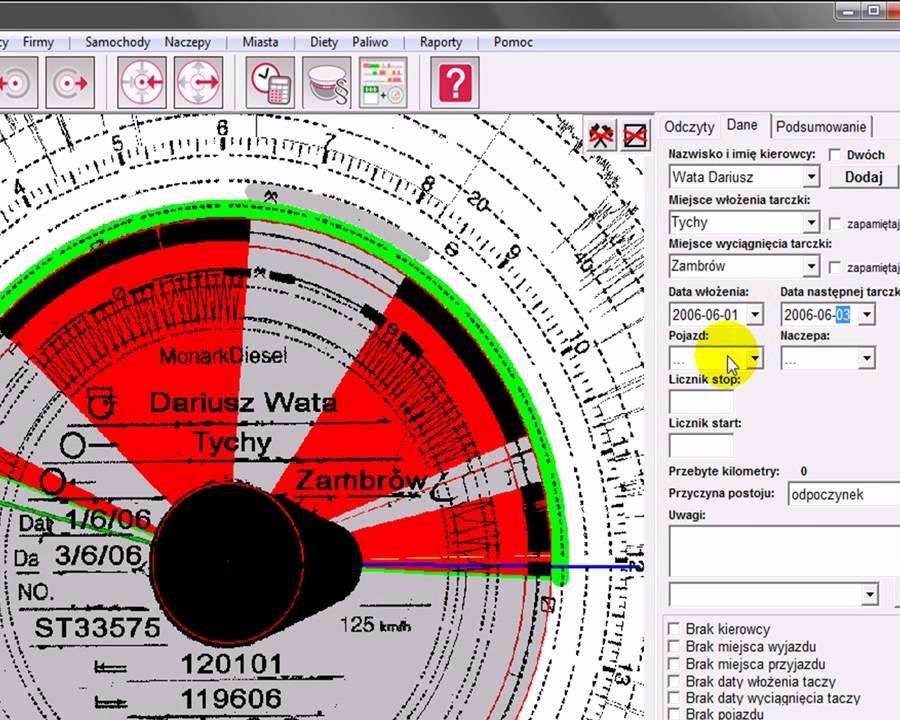The image size is (900, 720).
Task: Click the Przebyte kilometry value 0
Action: click(804, 471)
